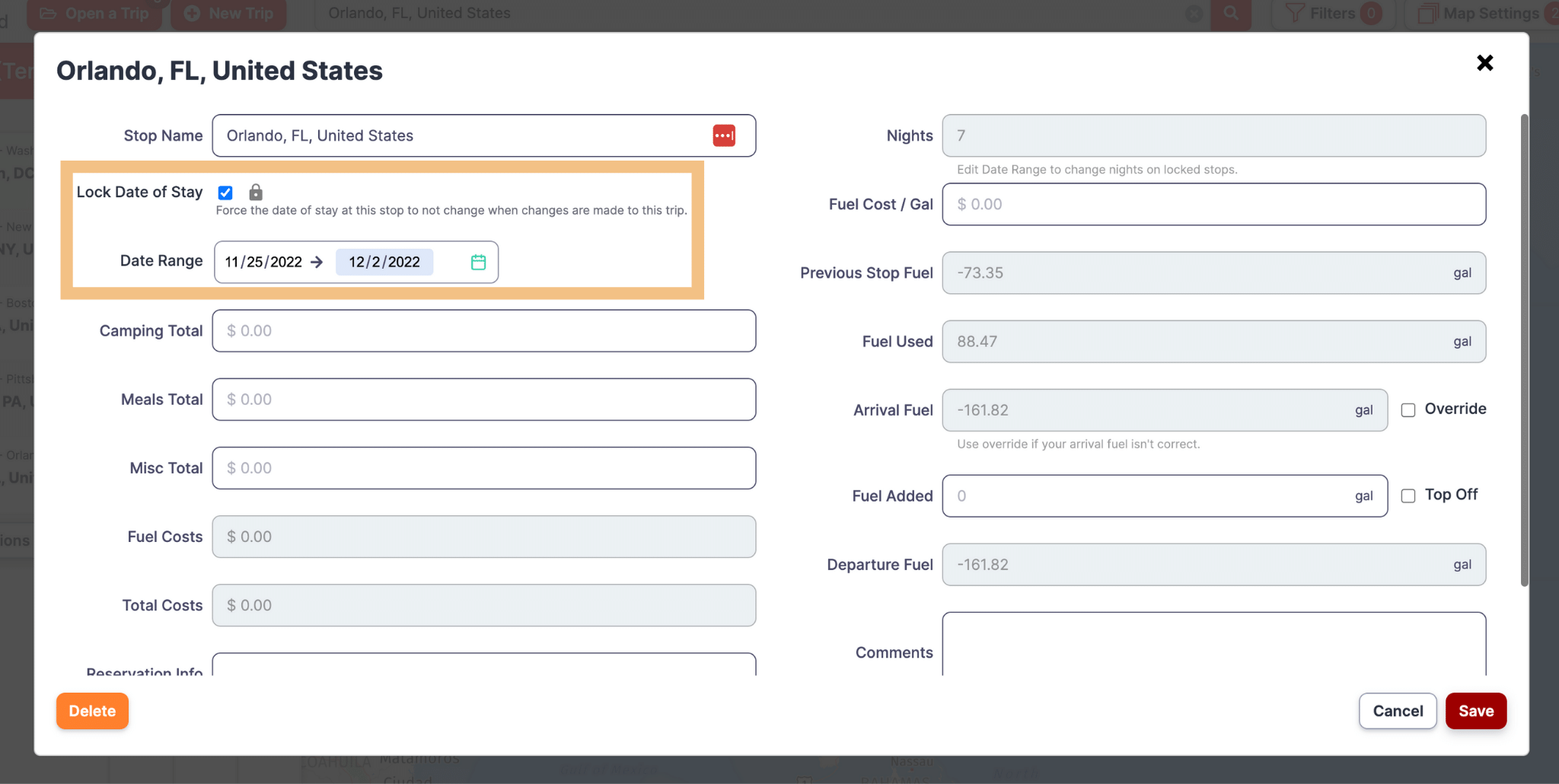
Task: Click into the Camping Total field
Action: tap(484, 331)
